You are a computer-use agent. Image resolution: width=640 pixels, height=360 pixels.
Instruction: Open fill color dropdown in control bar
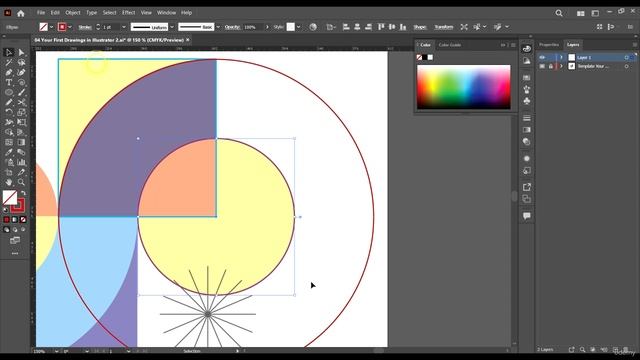[x=51, y=27]
